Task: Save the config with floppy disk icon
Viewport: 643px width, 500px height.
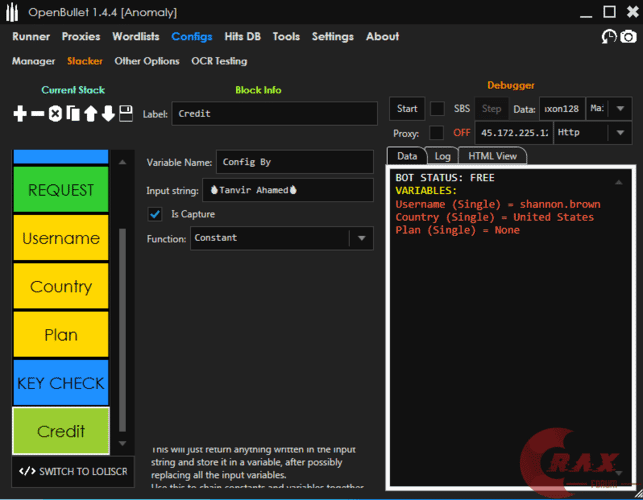Action: tap(126, 114)
